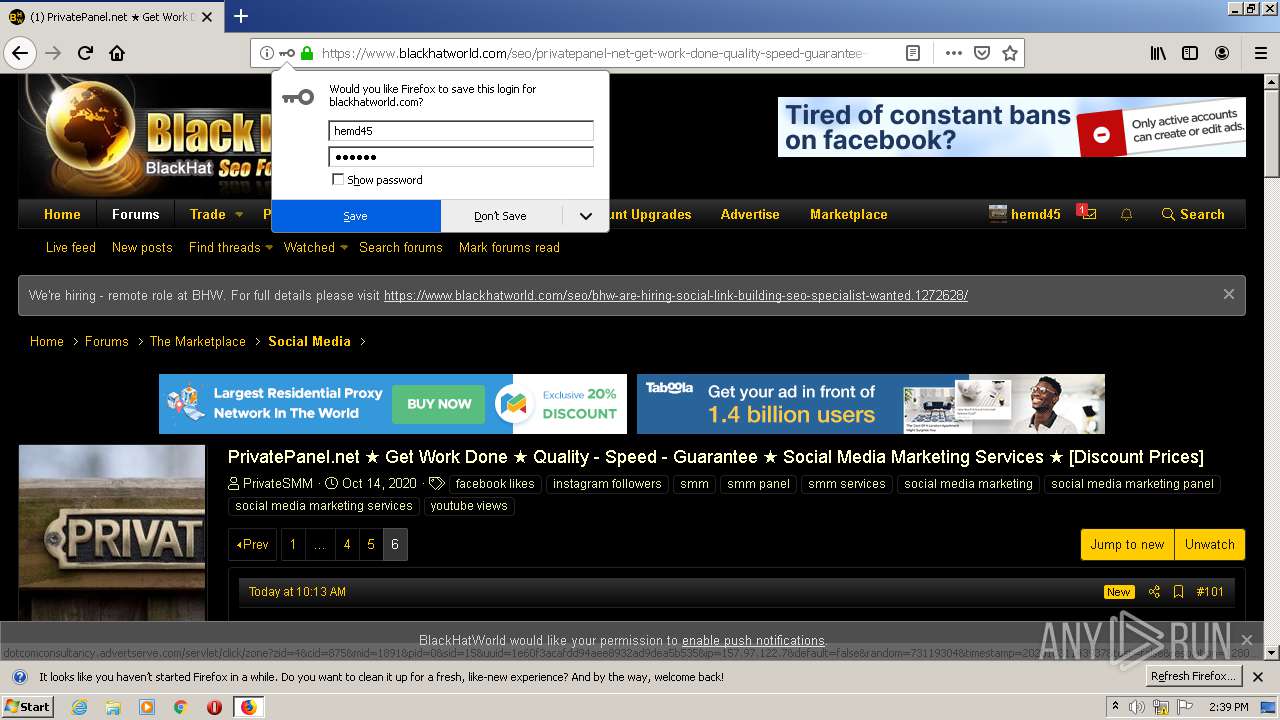Go to page 5 in pagination

point(371,544)
